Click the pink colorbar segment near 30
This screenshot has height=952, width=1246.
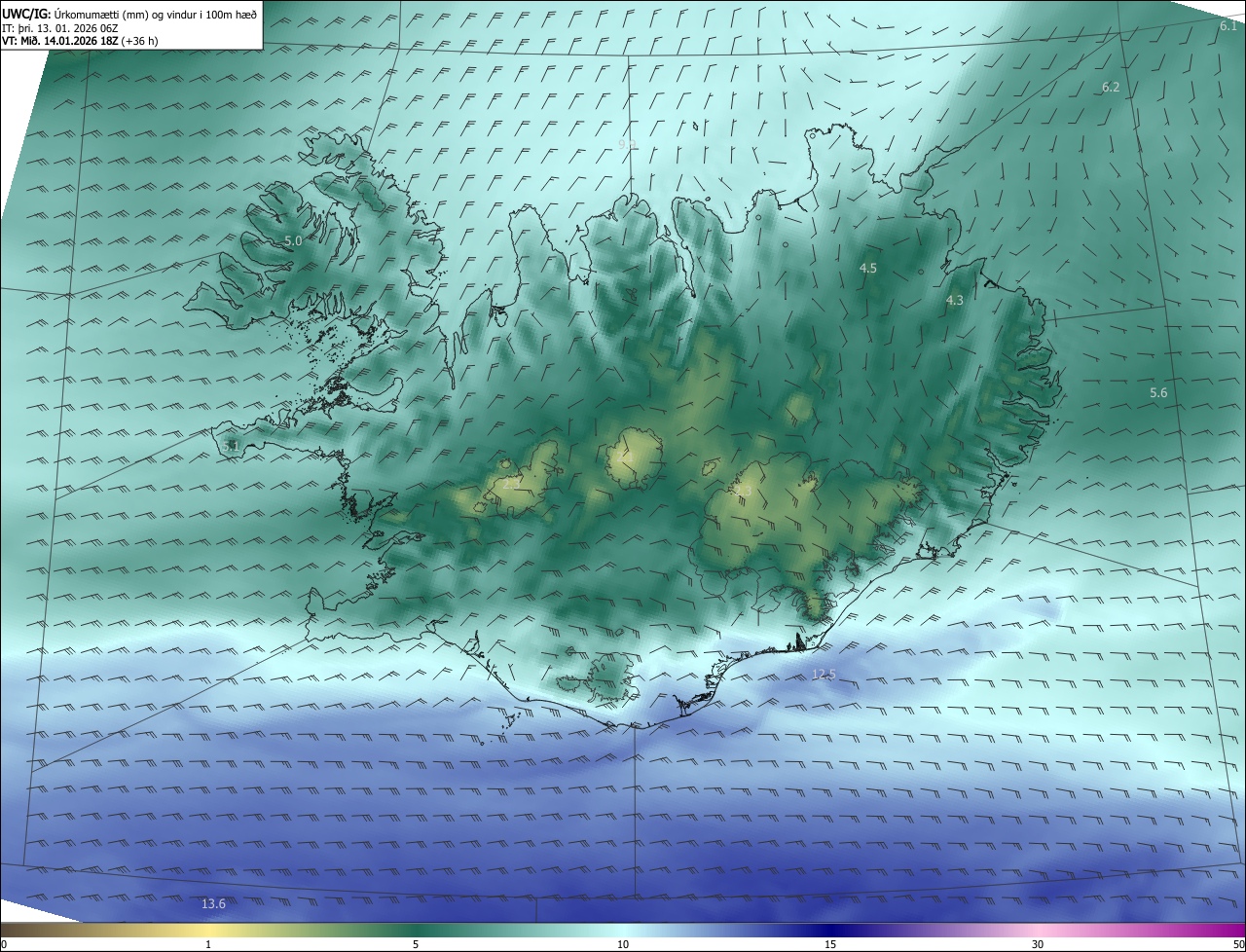(x=1038, y=930)
